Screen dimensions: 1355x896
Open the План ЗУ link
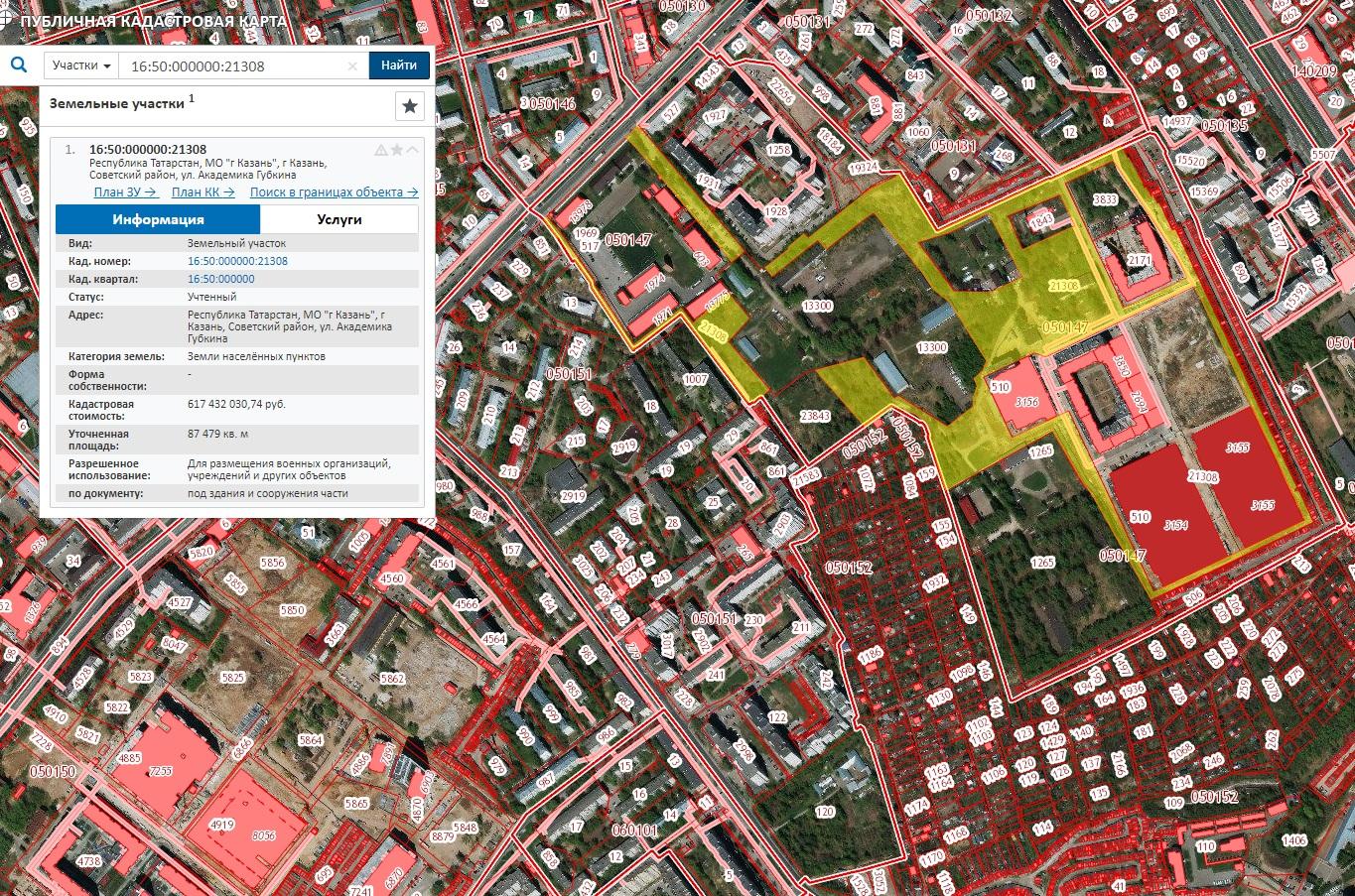[x=125, y=192]
